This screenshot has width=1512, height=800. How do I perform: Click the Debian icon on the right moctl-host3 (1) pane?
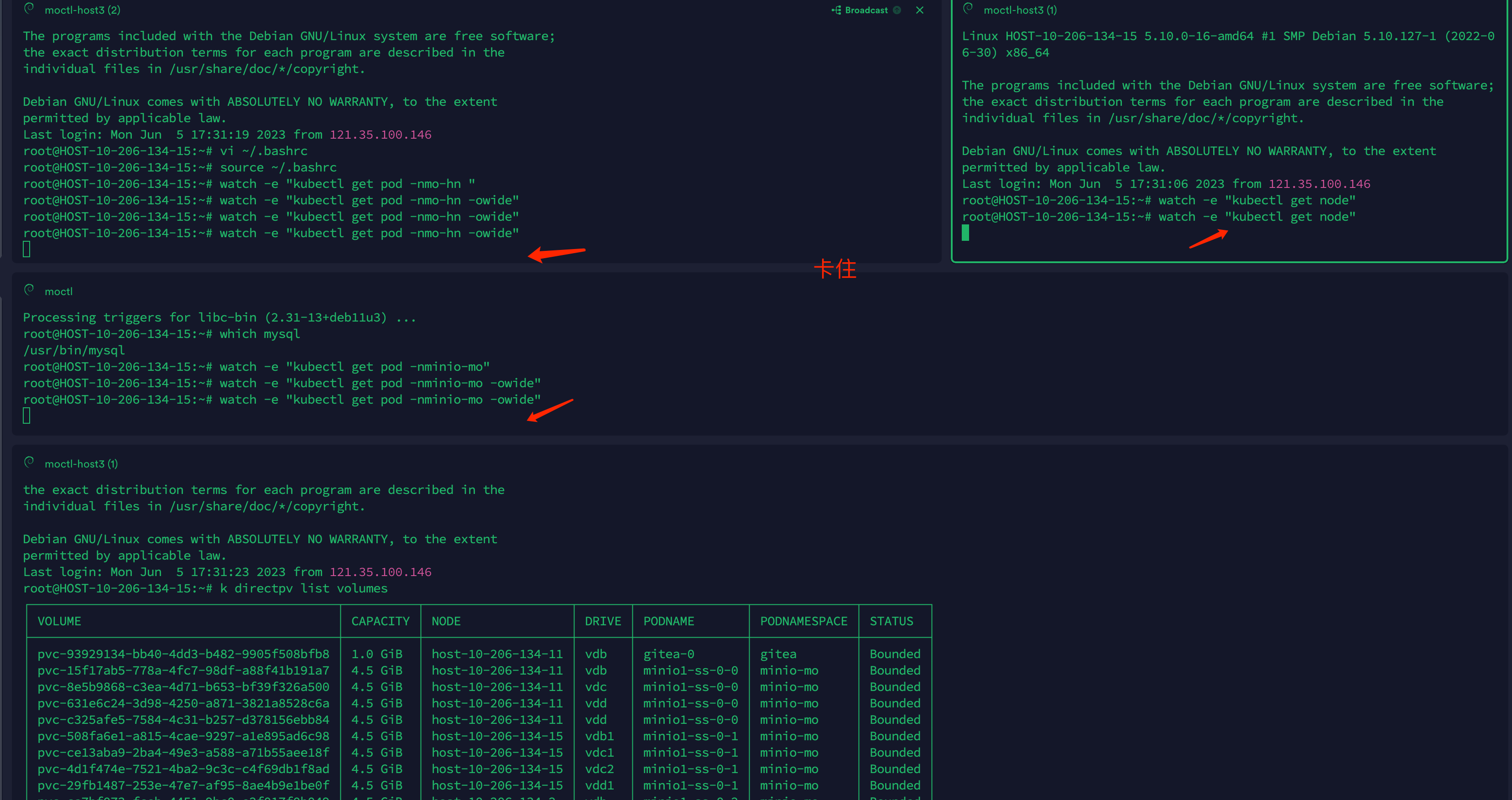[968, 10]
